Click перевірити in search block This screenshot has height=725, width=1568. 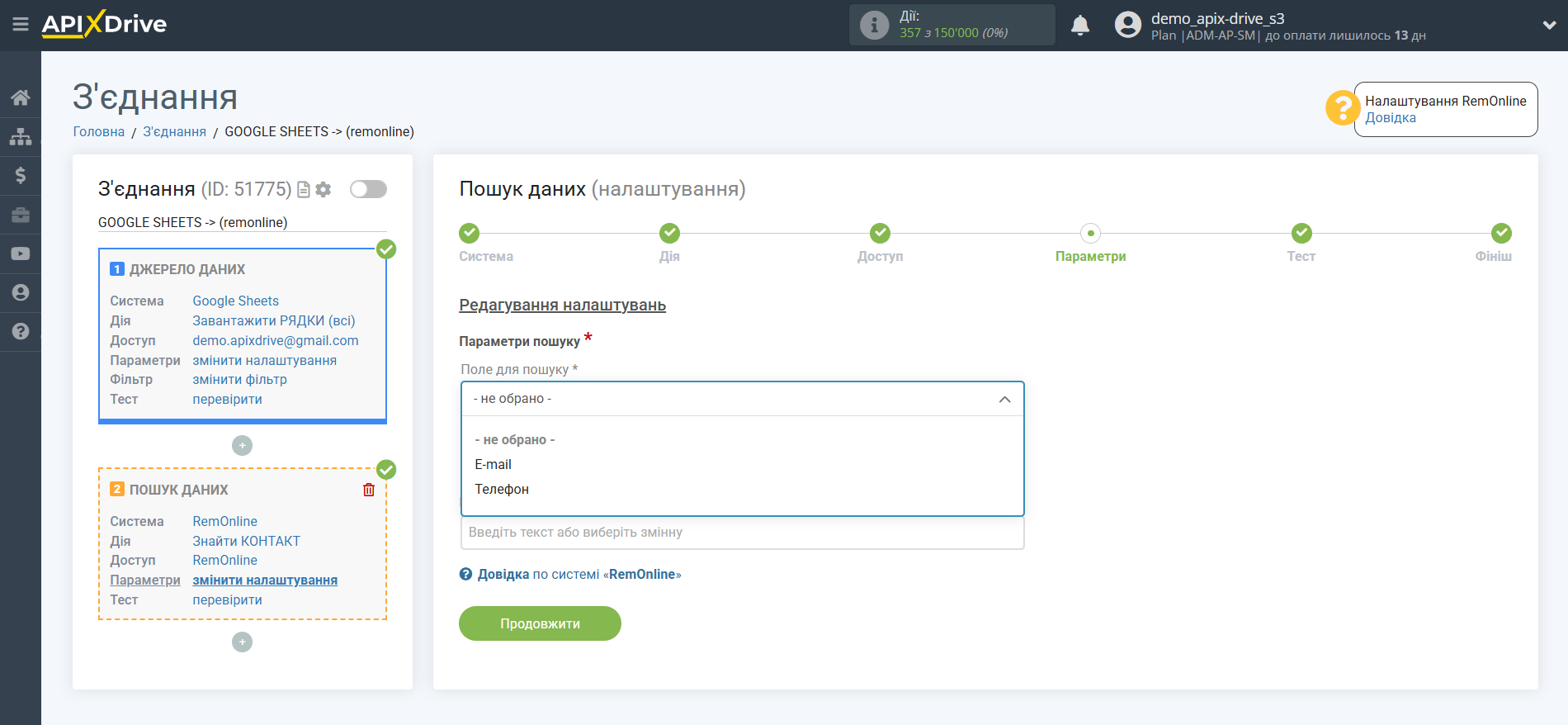coord(227,599)
